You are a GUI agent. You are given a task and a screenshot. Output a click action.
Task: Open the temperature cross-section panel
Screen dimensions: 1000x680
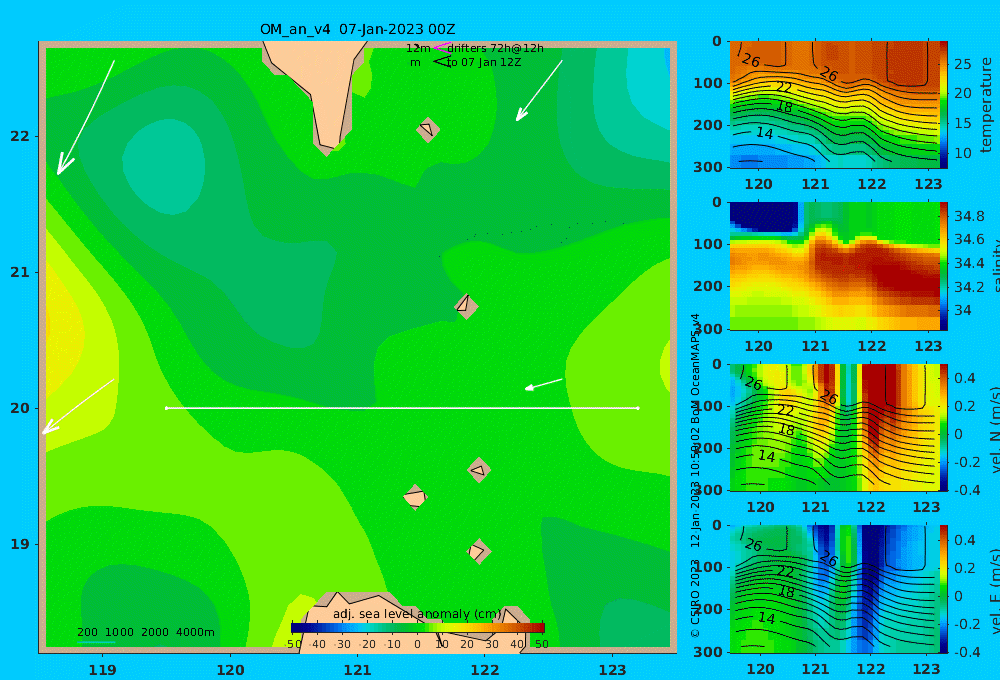(x=834, y=105)
